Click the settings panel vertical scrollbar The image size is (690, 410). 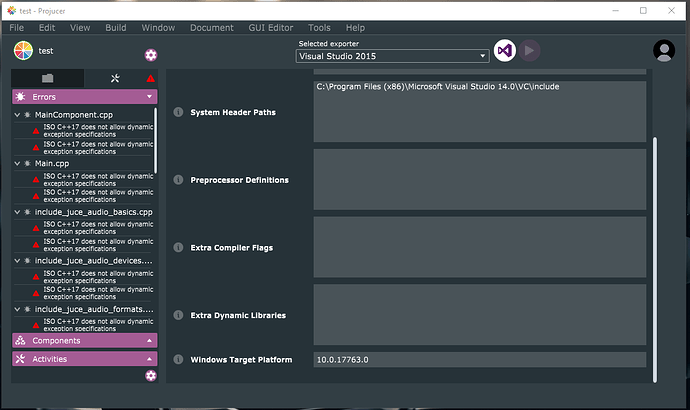pos(655,260)
